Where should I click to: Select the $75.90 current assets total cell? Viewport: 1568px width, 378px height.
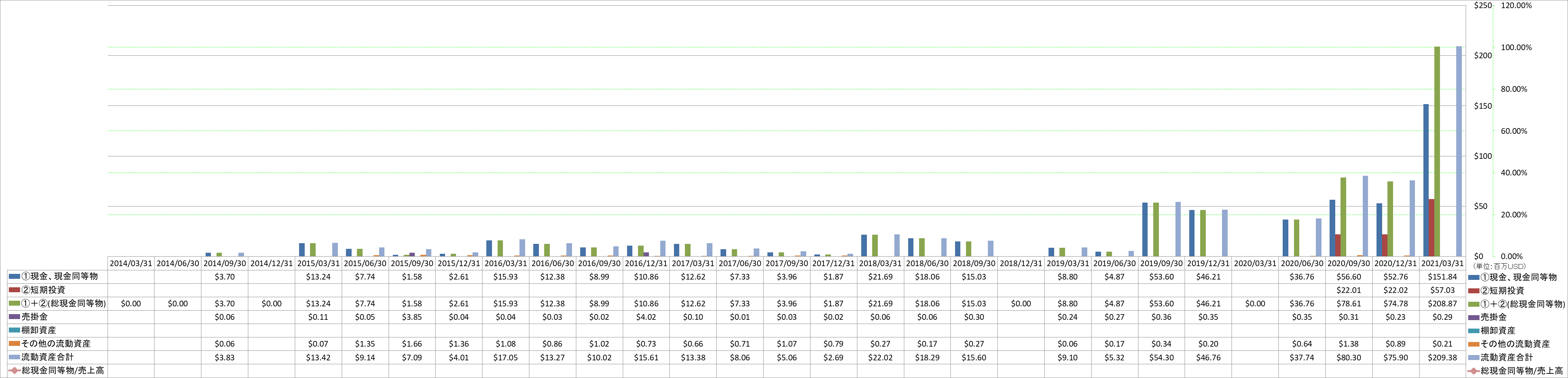[1396, 357]
